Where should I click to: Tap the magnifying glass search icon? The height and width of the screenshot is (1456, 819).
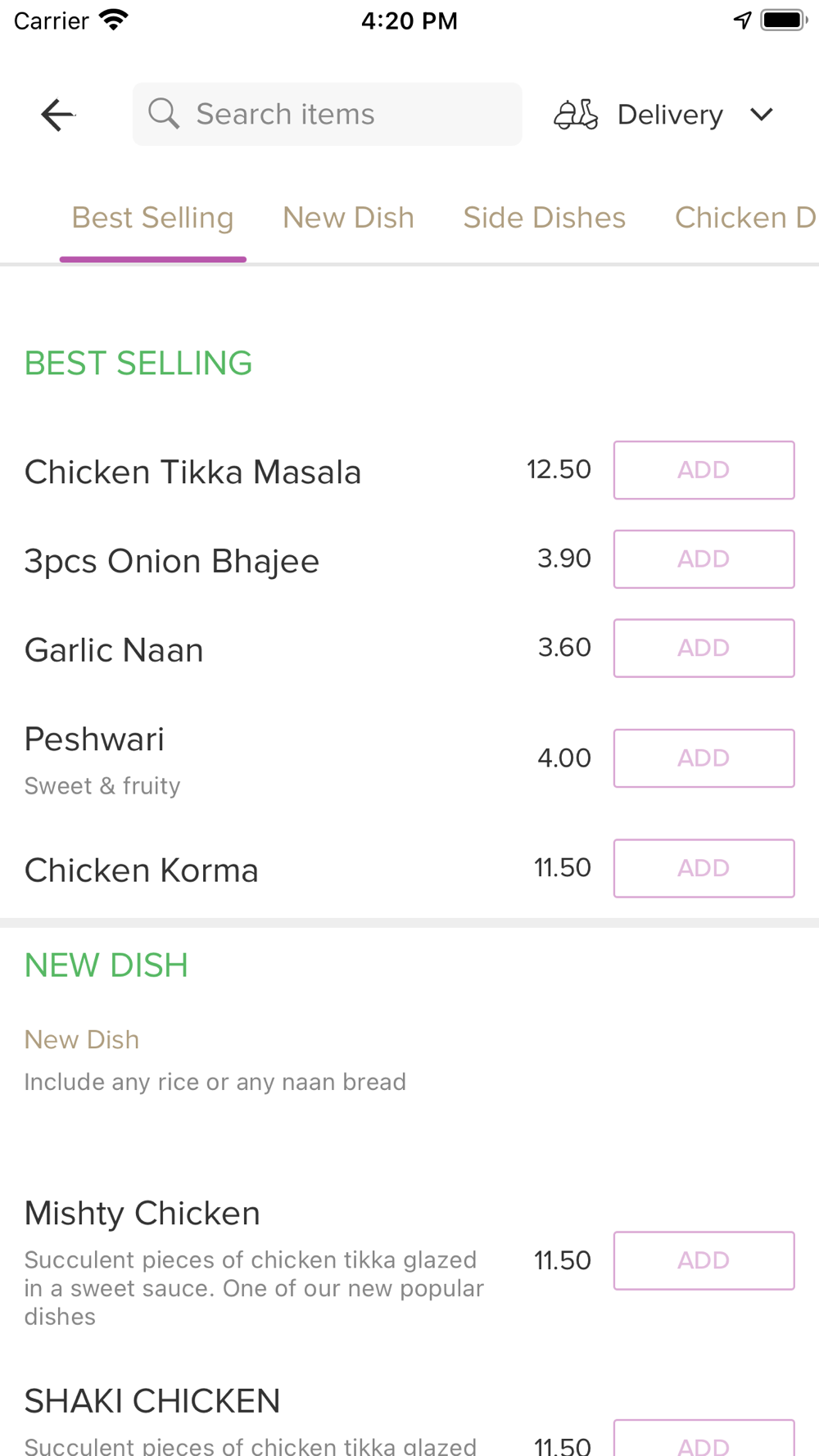[164, 114]
